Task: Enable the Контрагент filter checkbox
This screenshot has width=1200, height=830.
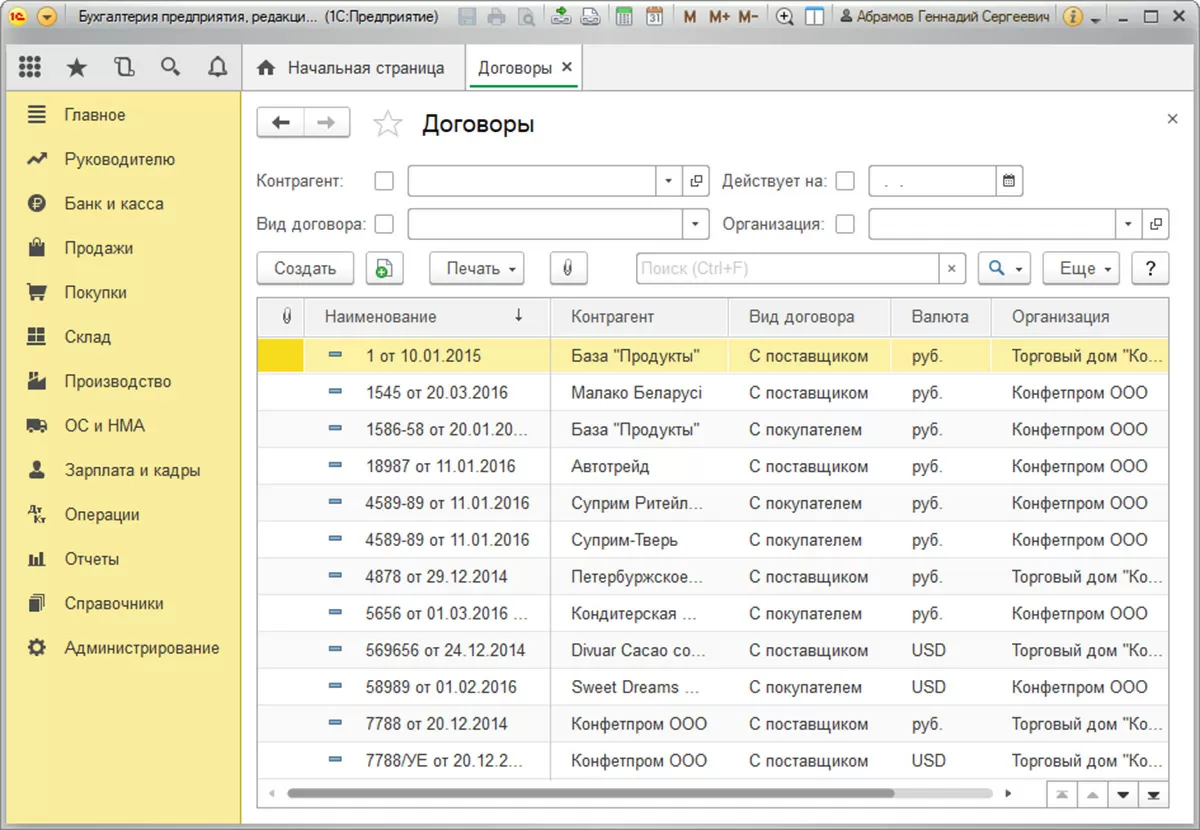Action: 384,182
